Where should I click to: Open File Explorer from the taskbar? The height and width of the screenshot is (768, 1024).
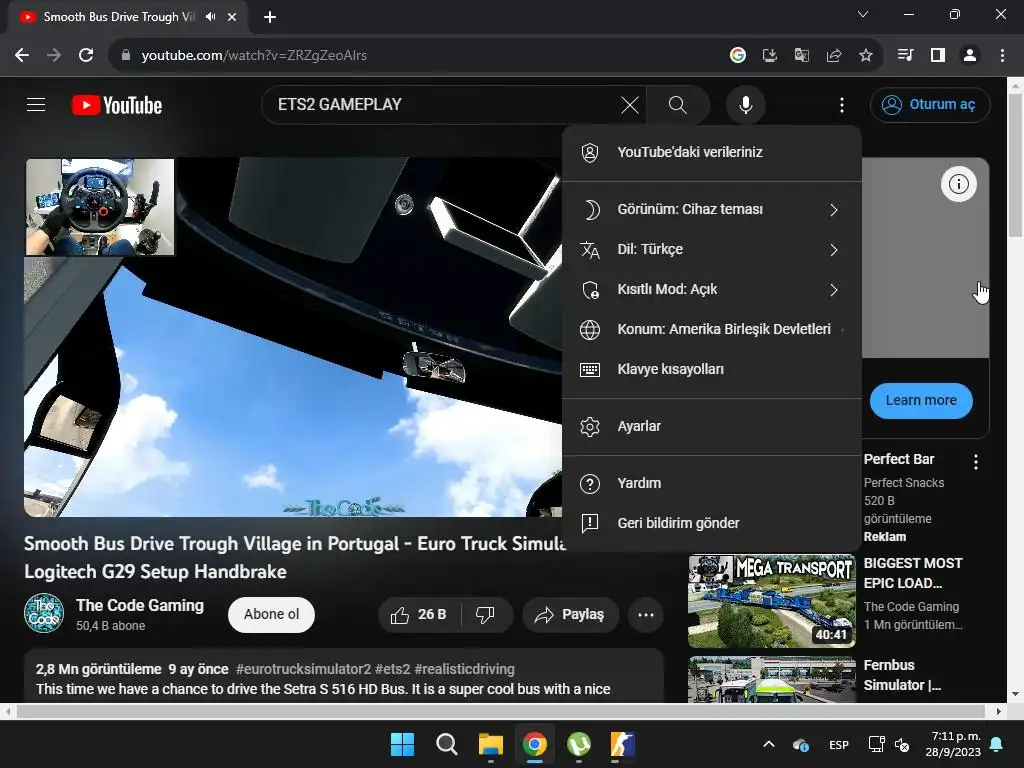[490, 744]
